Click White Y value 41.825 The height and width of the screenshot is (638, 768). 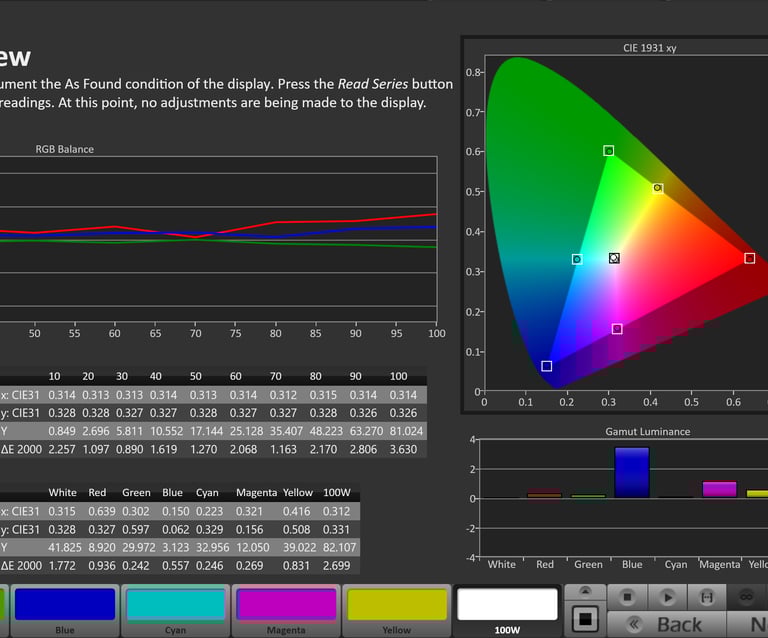tap(65, 547)
